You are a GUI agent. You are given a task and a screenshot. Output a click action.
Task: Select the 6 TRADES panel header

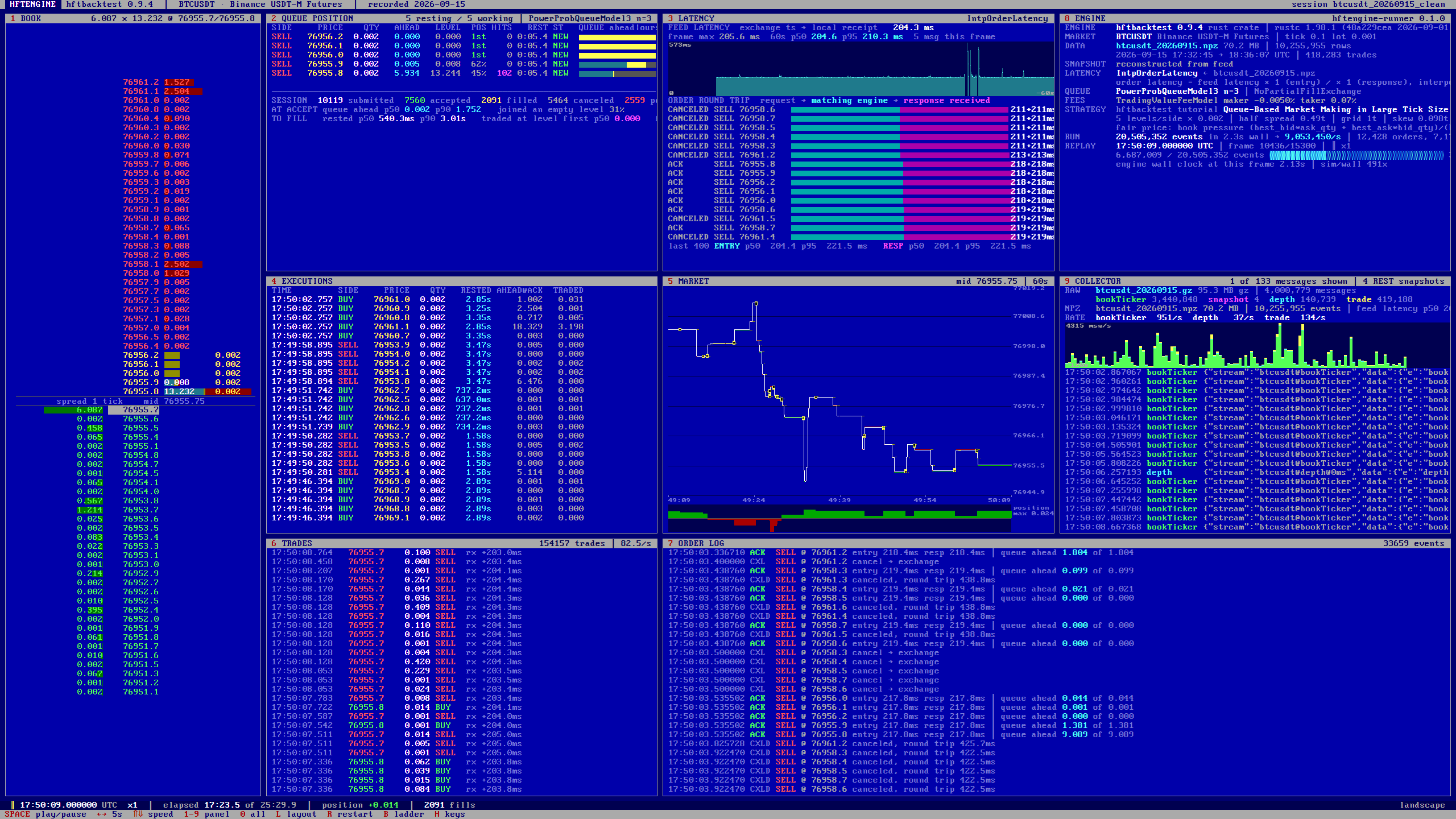click(461, 543)
